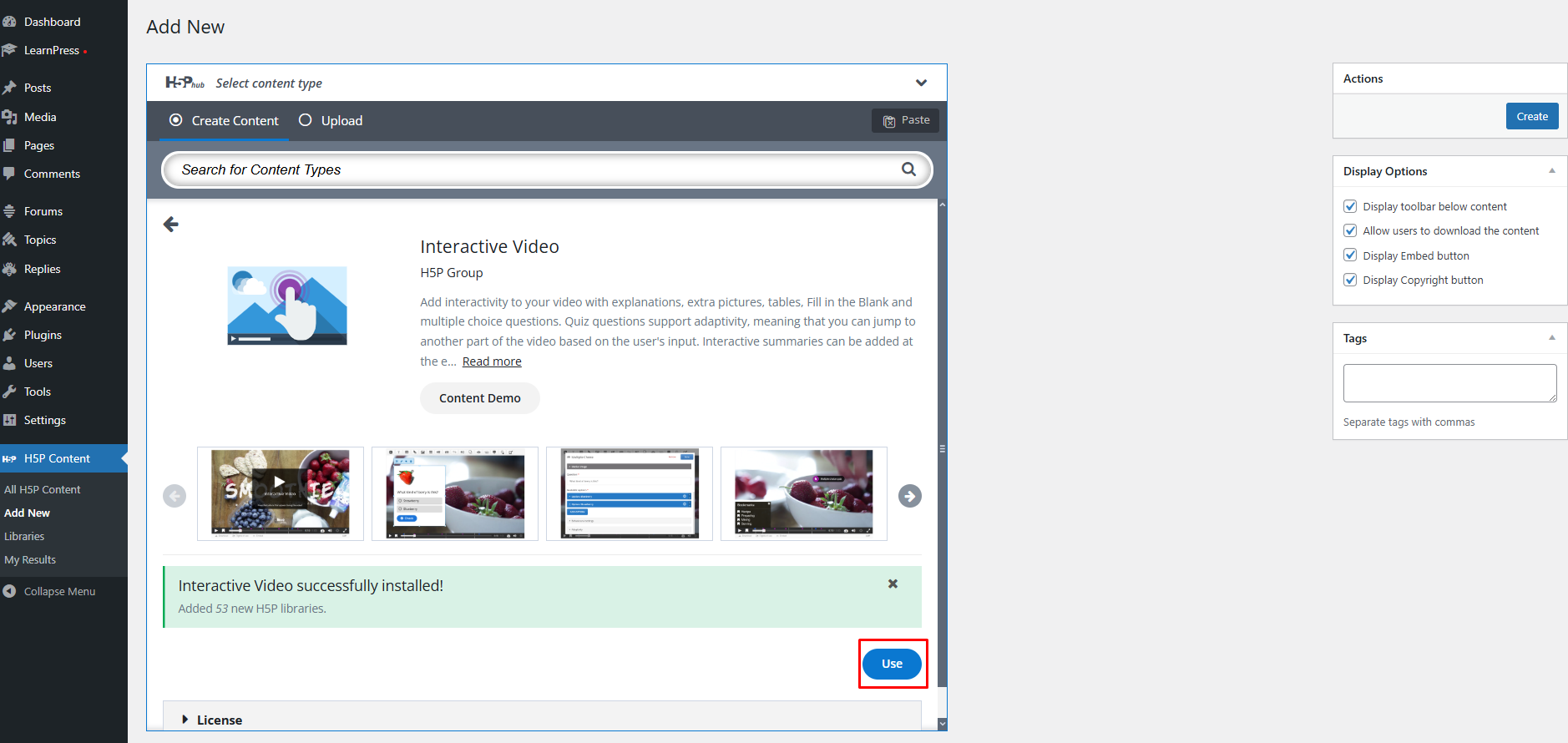Image resolution: width=1568 pixels, height=743 pixels.
Task: Uncheck Display Embed button
Action: (x=1350, y=255)
